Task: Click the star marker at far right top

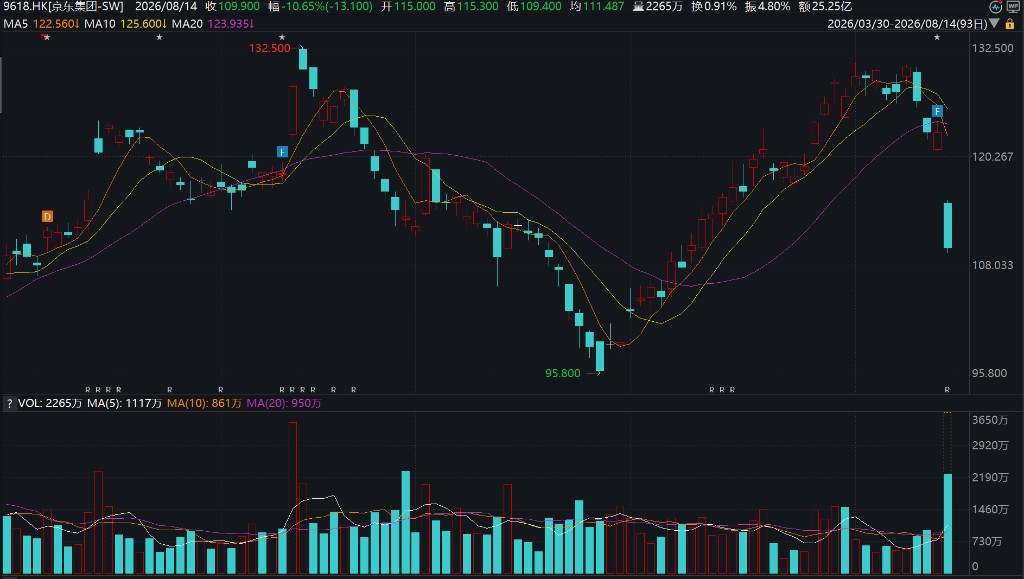Action: (936, 37)
